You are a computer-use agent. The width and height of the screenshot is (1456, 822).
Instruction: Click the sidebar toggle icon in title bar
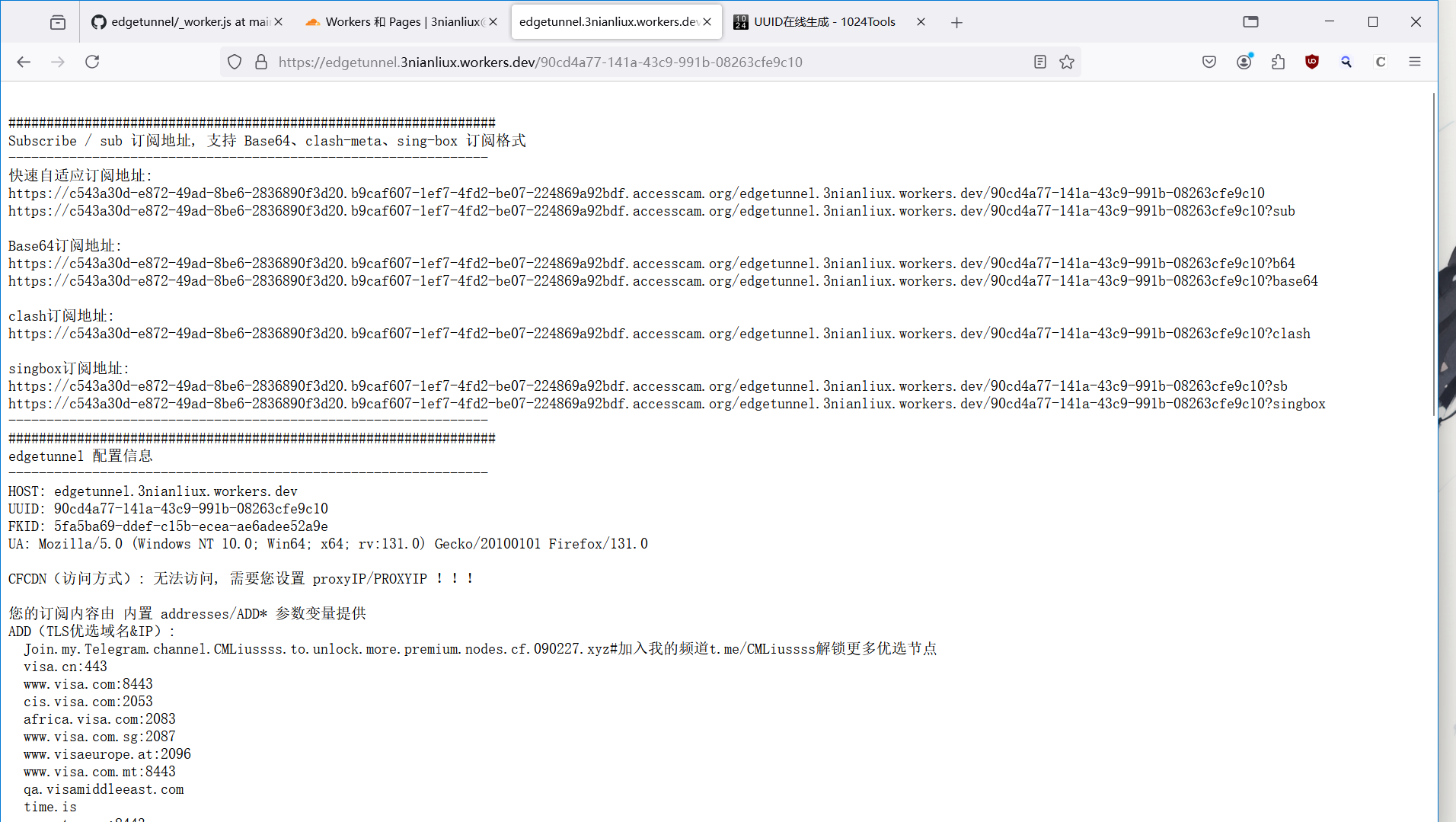pyautogui.click(x=1250, y=21)
